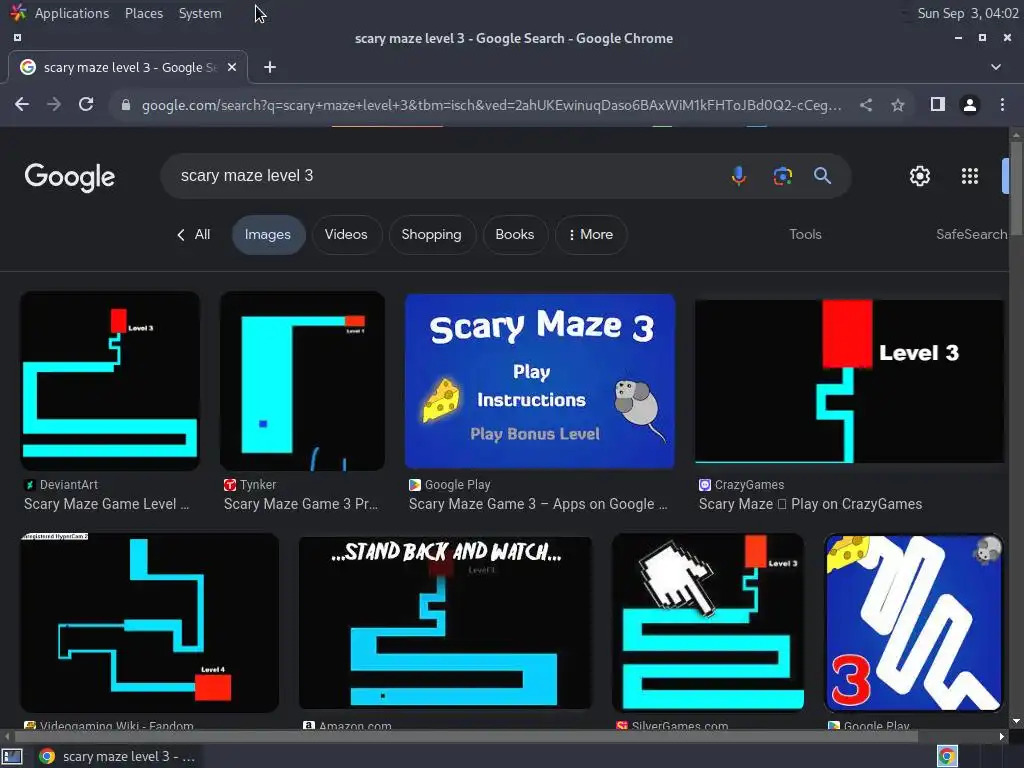Open CrazyGames Level 3 thumbnail

(849, 381)
